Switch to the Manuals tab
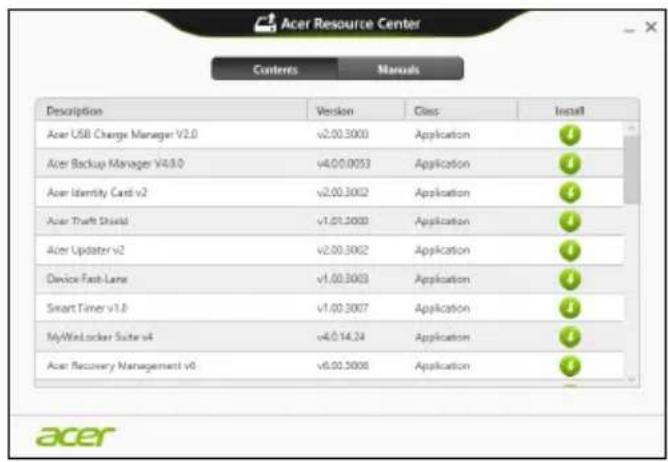 point(400,69)
